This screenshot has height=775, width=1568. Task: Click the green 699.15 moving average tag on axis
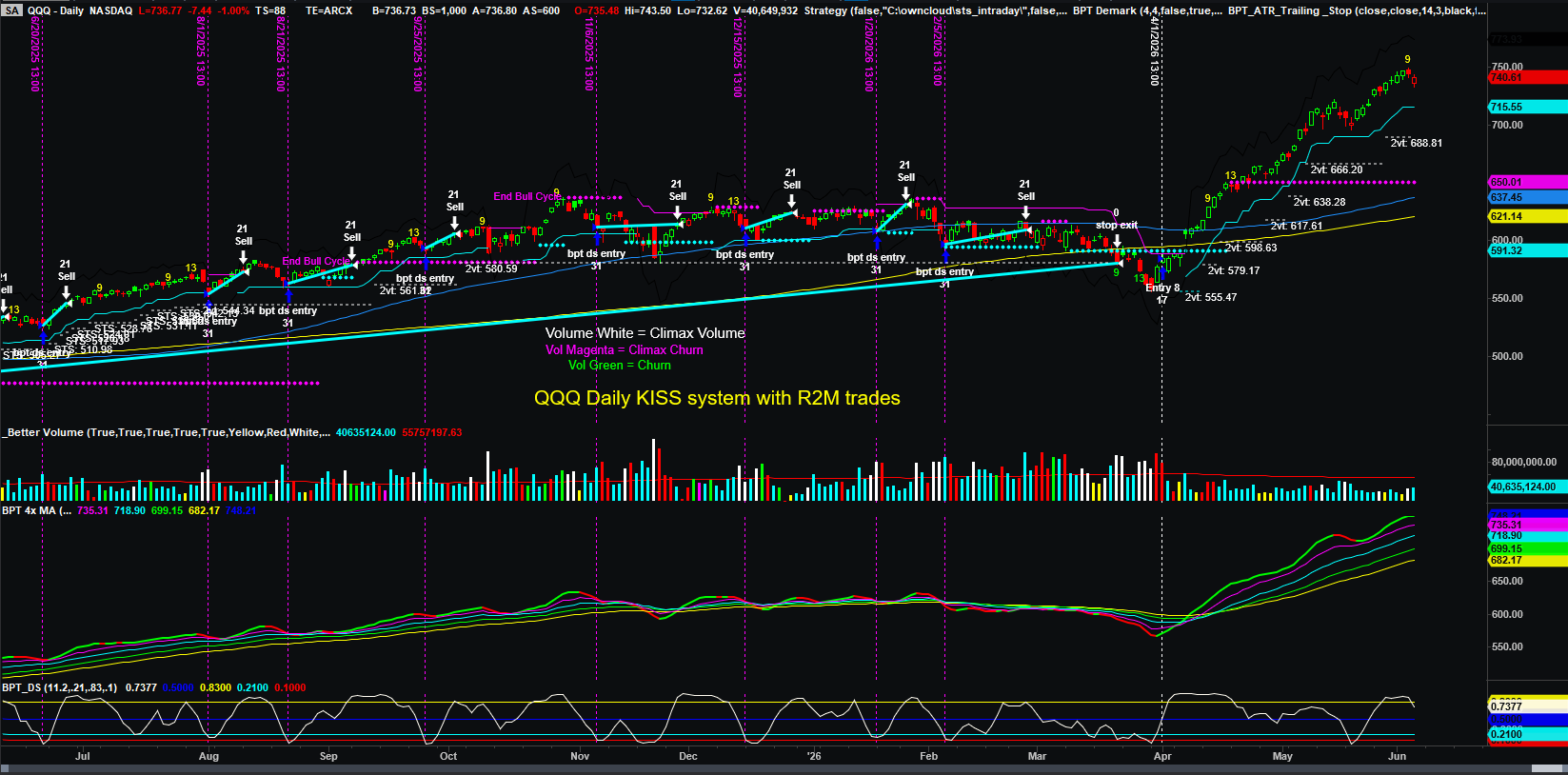point(1527,549)
